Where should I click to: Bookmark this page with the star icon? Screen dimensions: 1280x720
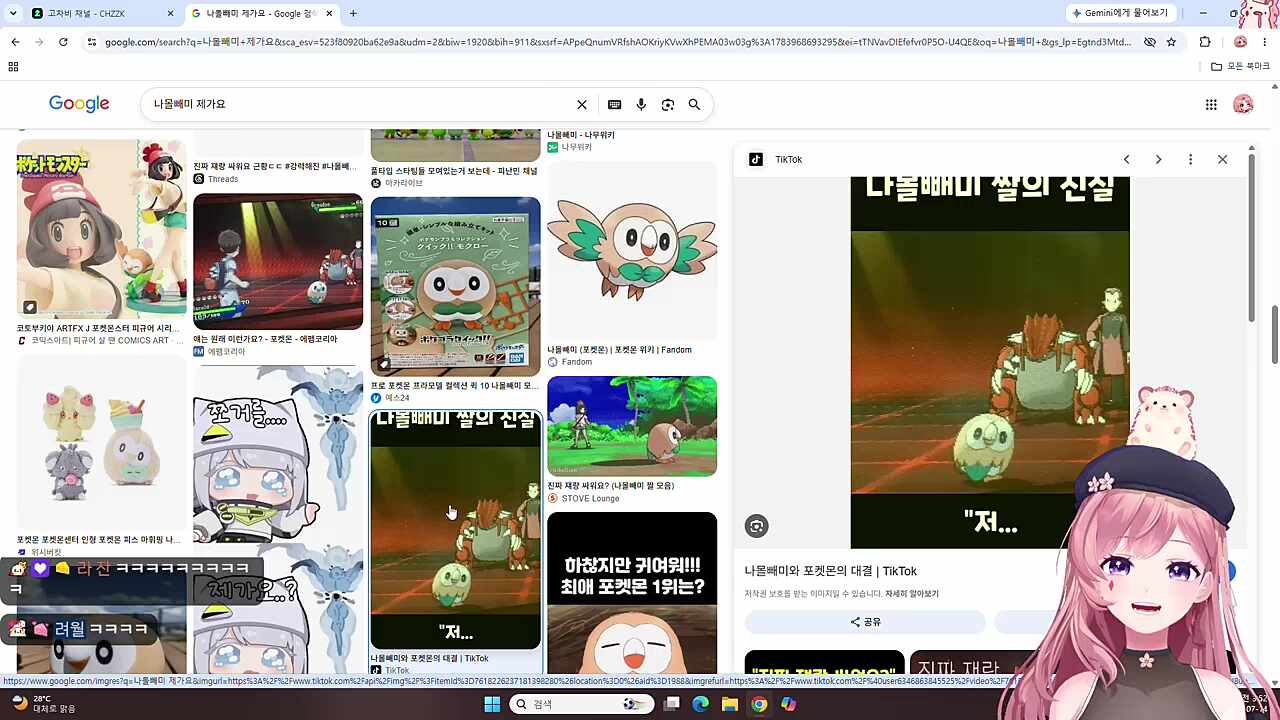(1171, 42)
